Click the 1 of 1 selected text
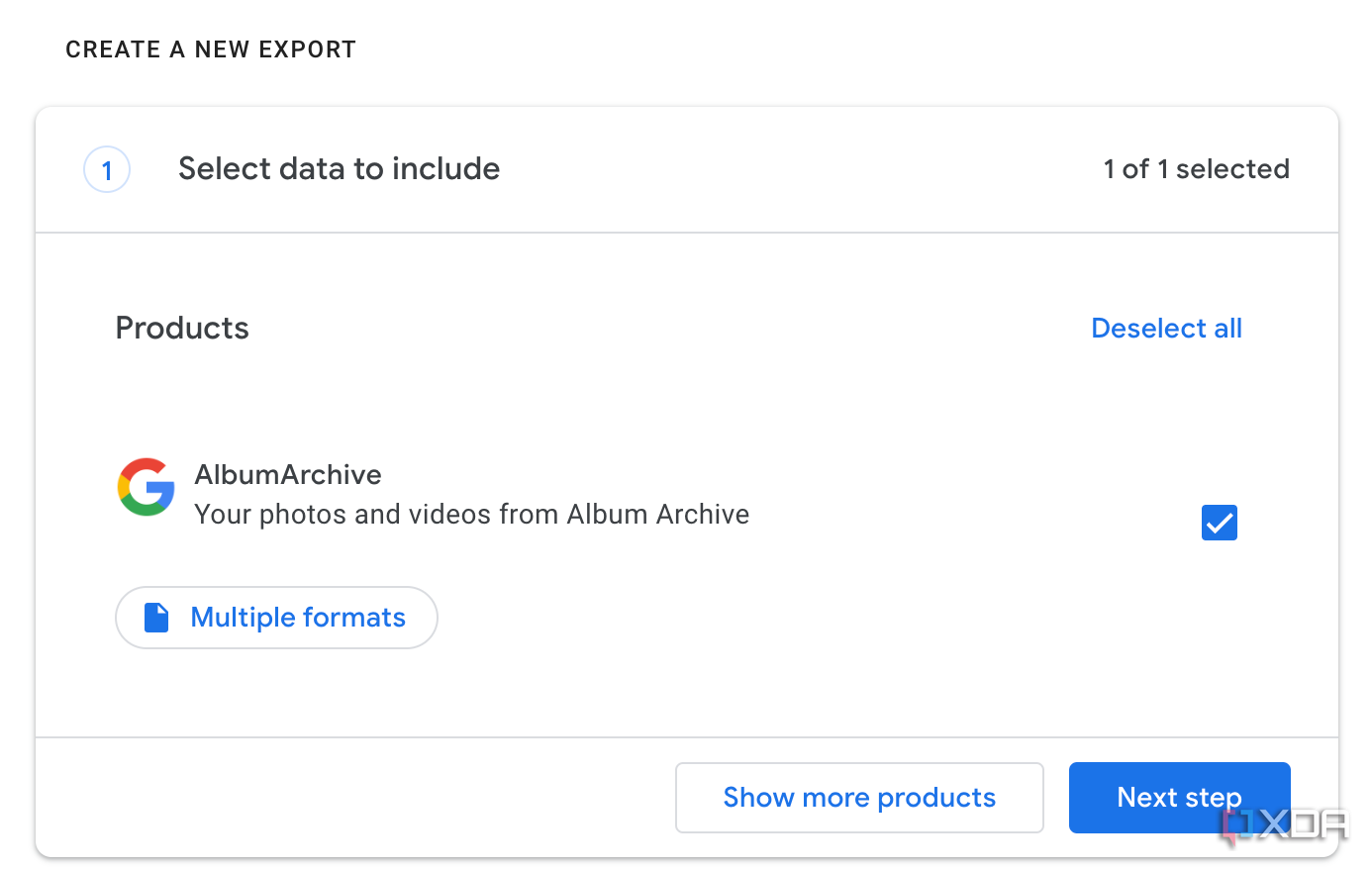Viewport: 1372px width, 871px height. point(1196,169)
